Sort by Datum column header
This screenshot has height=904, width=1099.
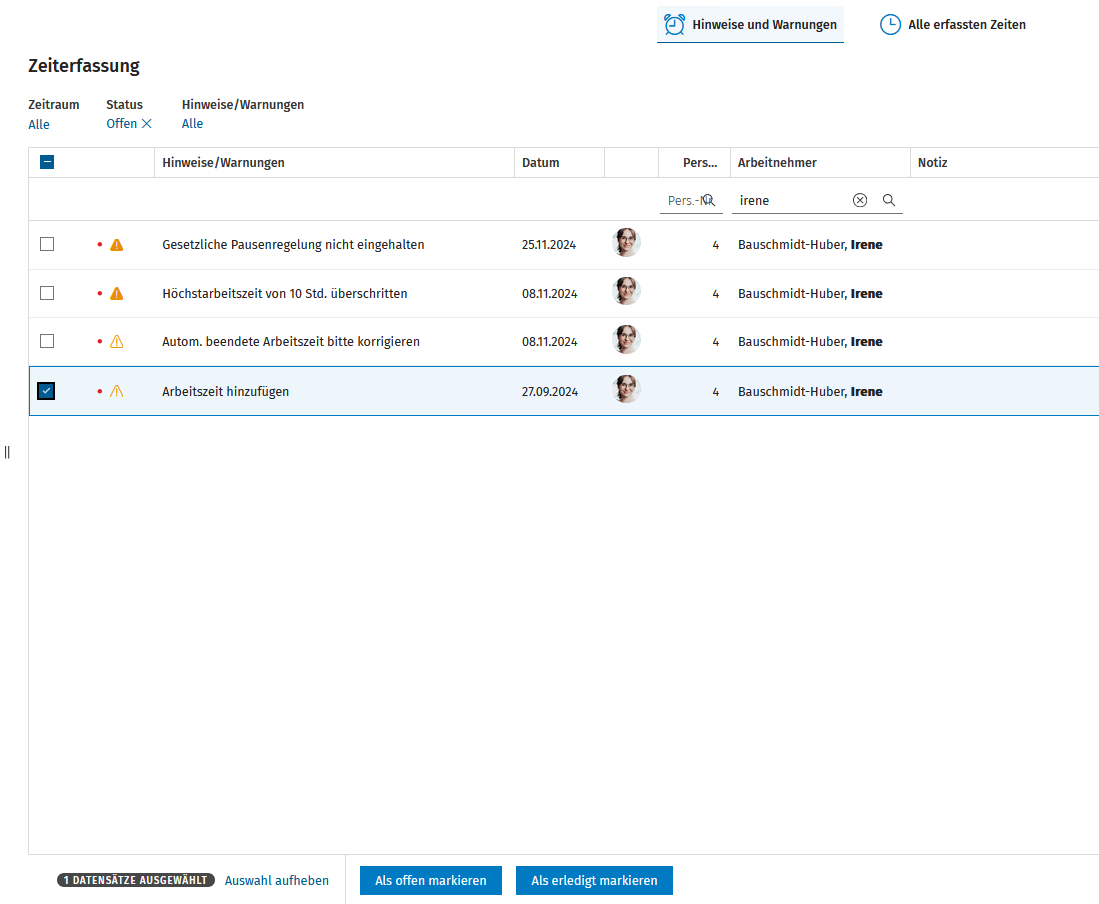[540, 163]
